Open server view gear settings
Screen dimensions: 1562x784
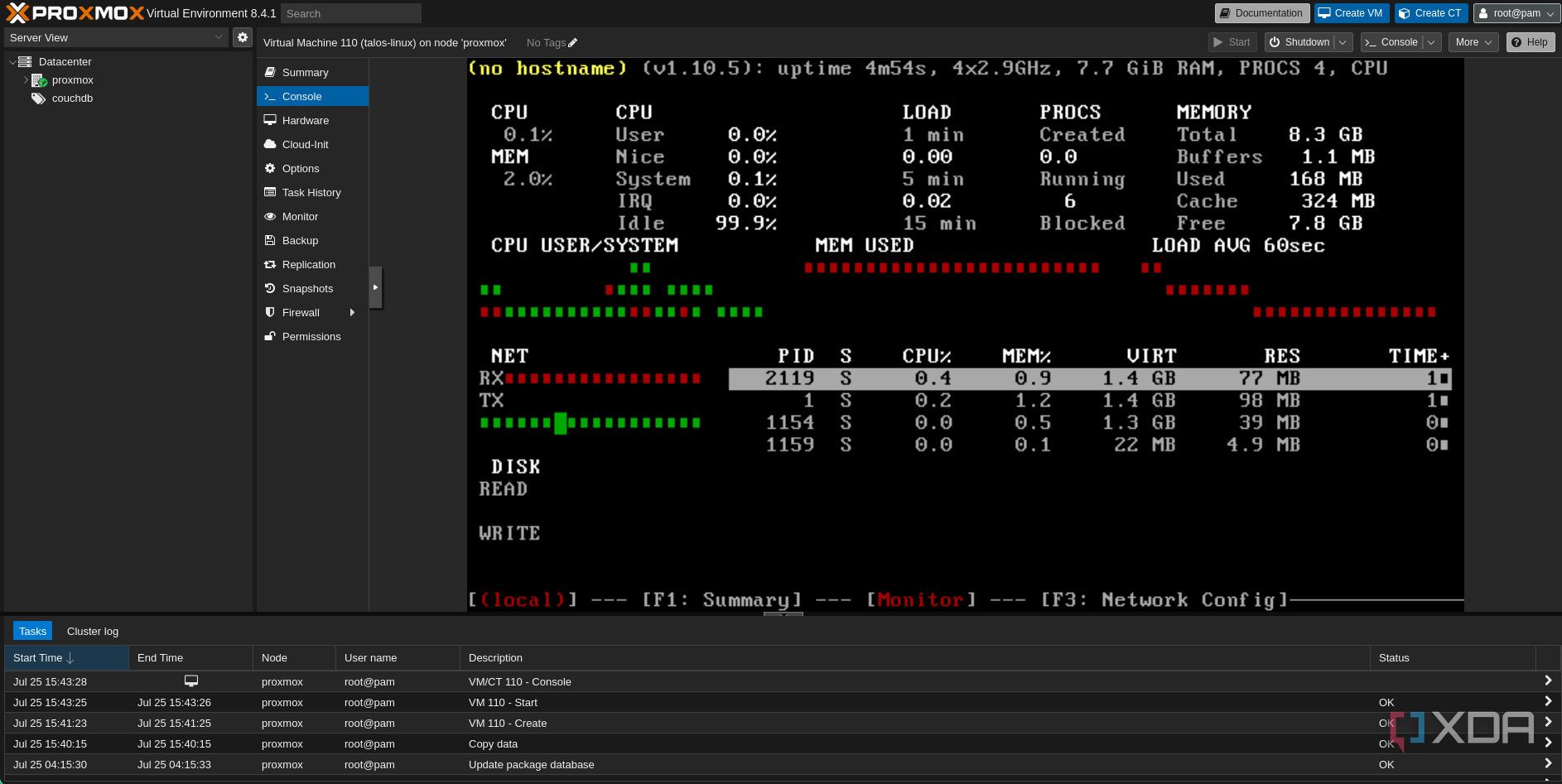coord(242,37)
